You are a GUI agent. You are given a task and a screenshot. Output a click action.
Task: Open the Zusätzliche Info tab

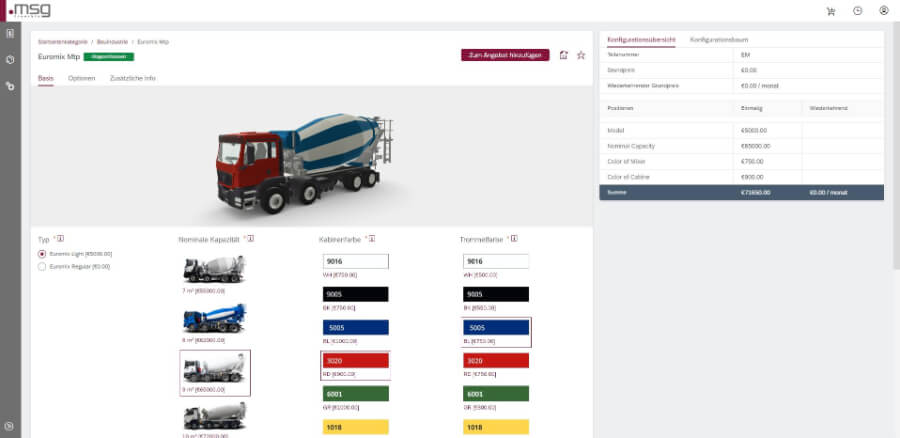click(x=133, y=78)
